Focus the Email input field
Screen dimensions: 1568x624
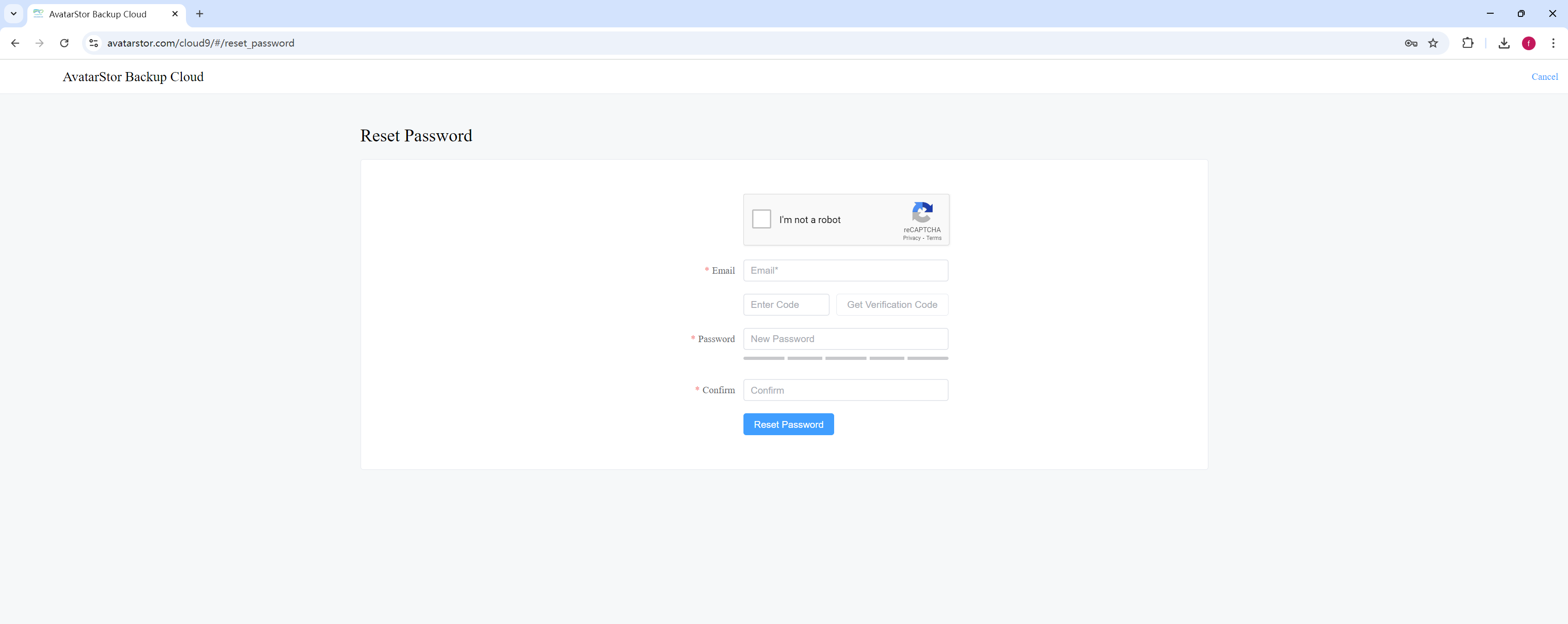point(846,270)
